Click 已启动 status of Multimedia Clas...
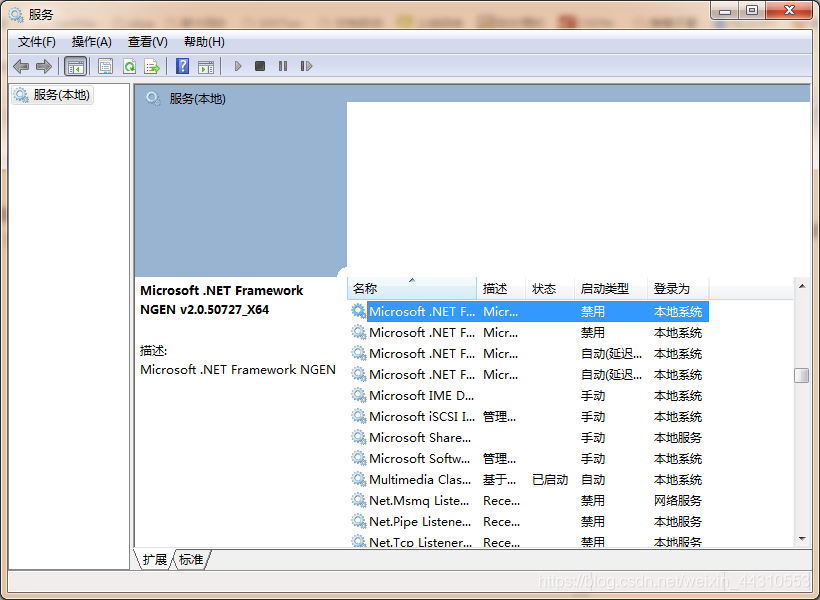Image resolution: width=820 pixels, height=600 pixels. click(x=550, y=480)
